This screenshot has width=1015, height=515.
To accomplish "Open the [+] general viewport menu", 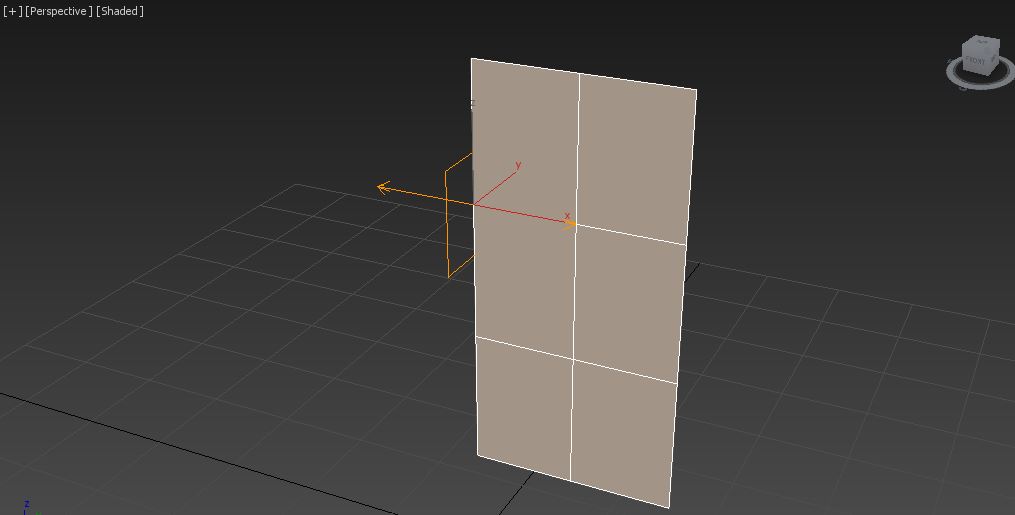I will (12, 11).
